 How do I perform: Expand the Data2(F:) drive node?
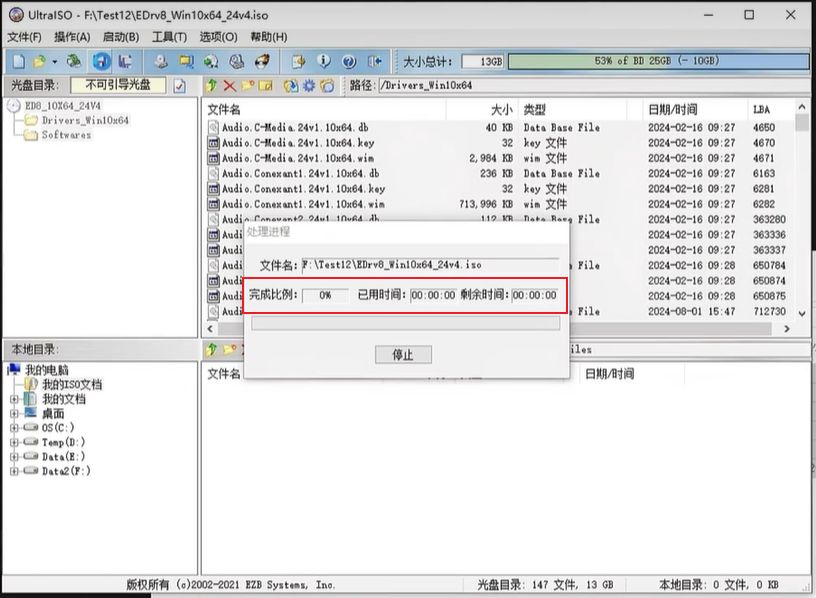point(14,471)
